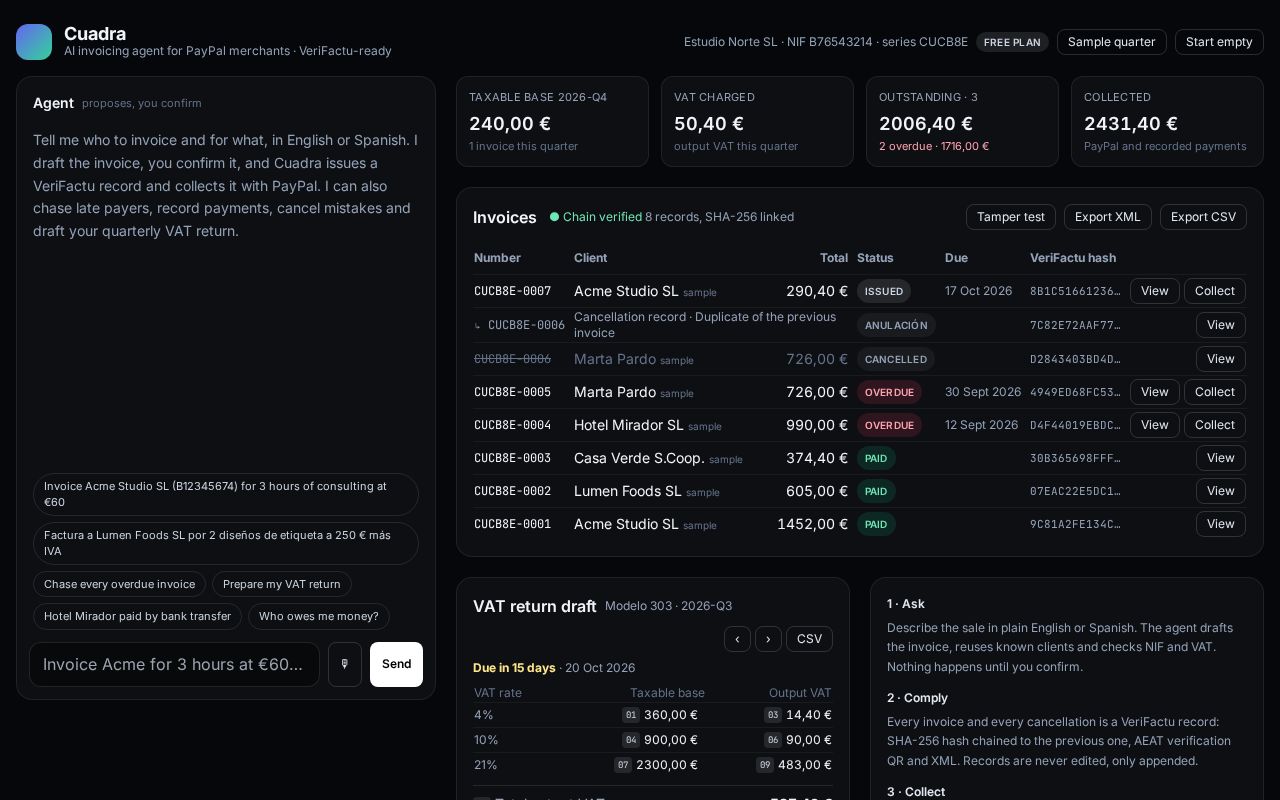Download VAT return draft CSV
1280x800 pixels.
[809, 639]
